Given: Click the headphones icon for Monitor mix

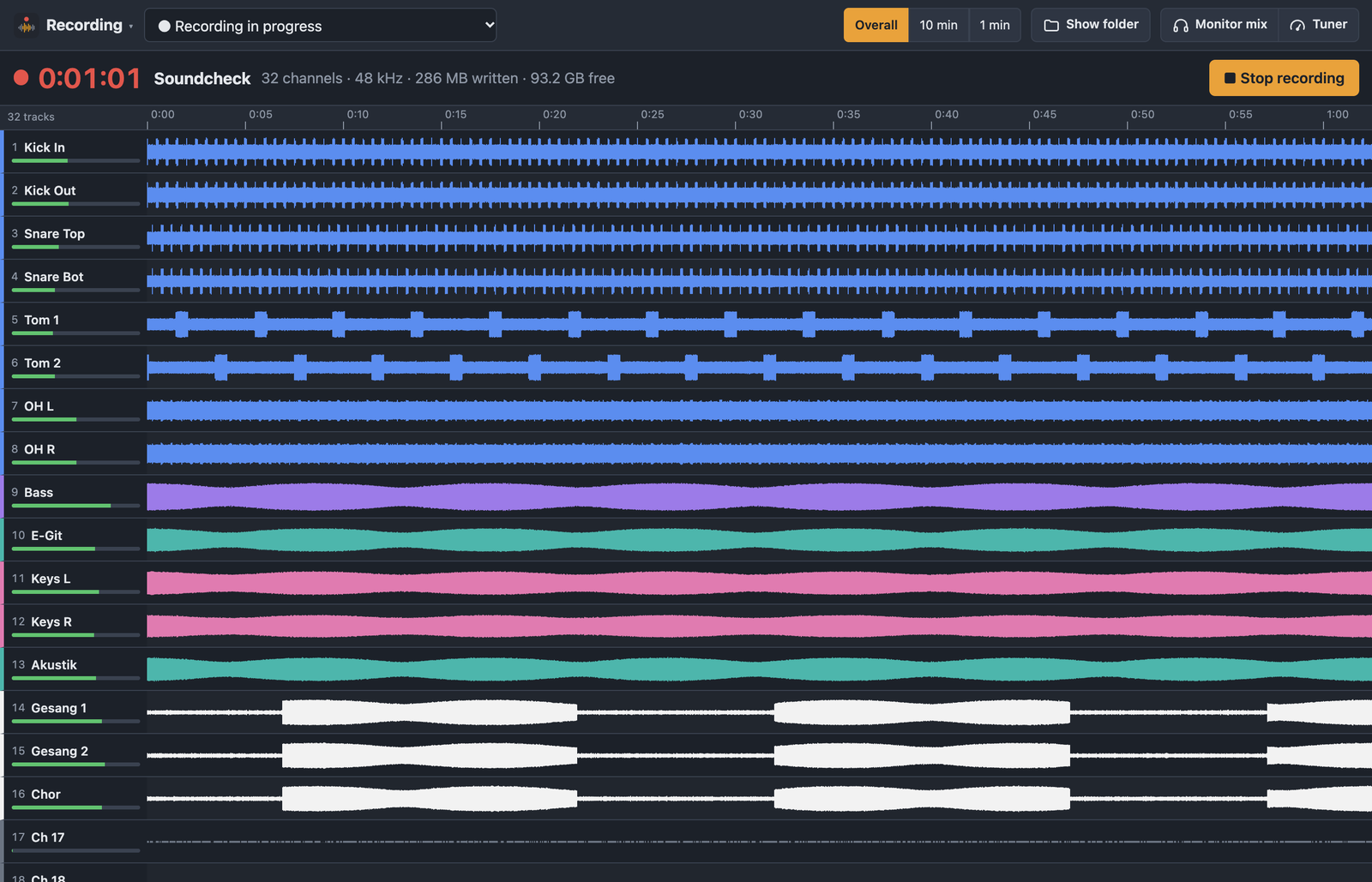Looking at the screenshot, I should pos(1181,25).
